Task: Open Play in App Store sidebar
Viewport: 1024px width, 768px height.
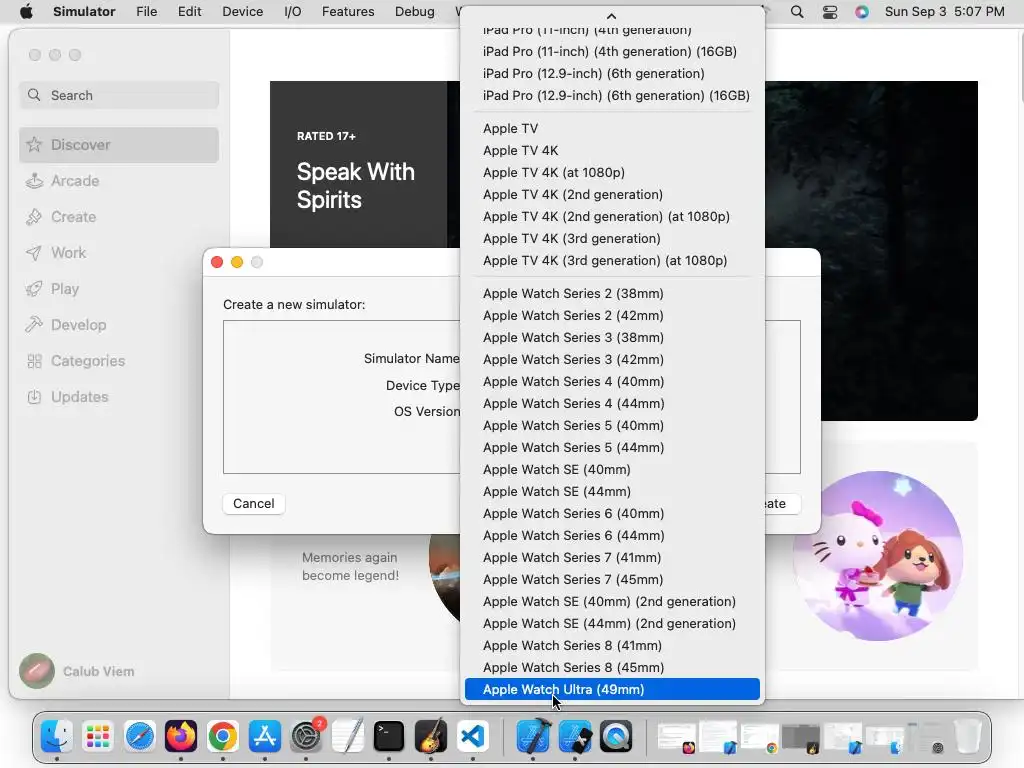Action: 119,289
